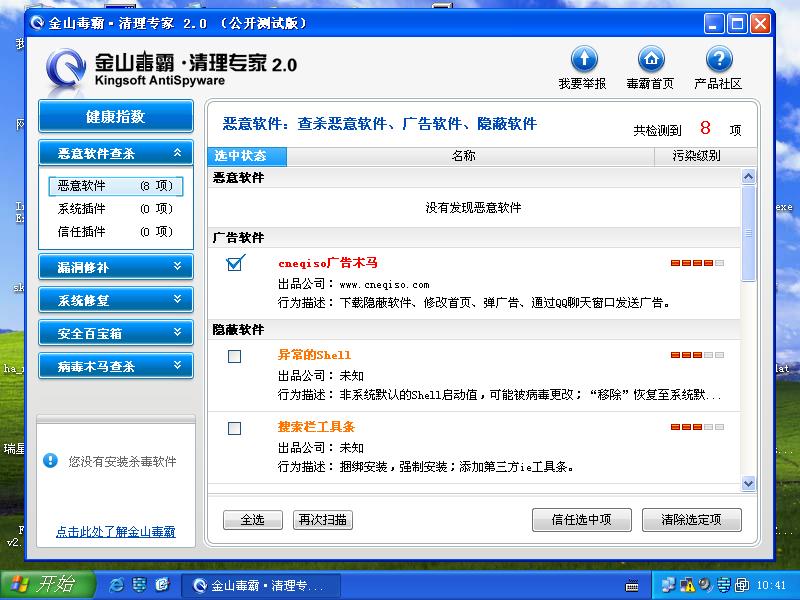Click the 搜索栏工具条 pollution level bar
Screen dimensions: 800x600
coord(697,427)
